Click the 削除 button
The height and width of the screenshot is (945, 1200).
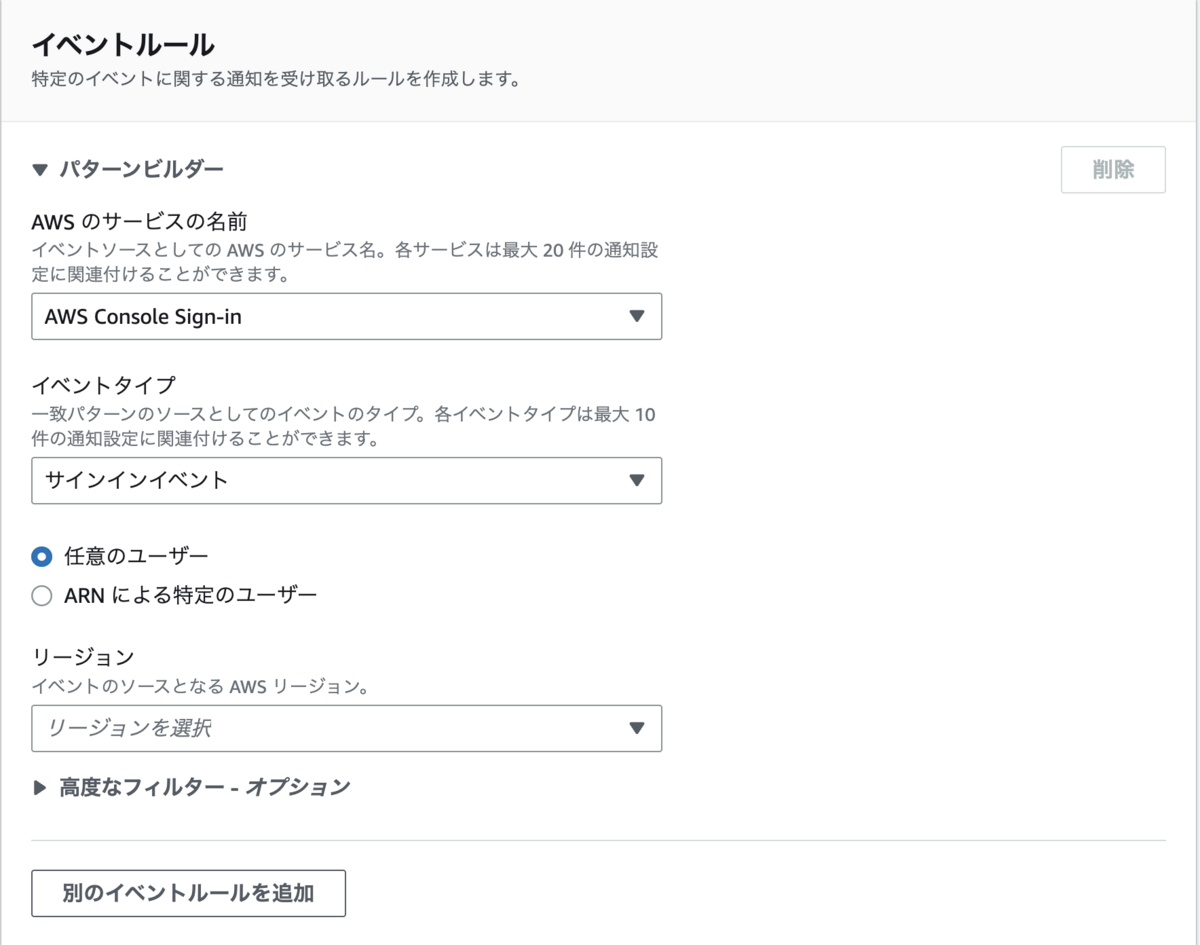coord(1113,169)
